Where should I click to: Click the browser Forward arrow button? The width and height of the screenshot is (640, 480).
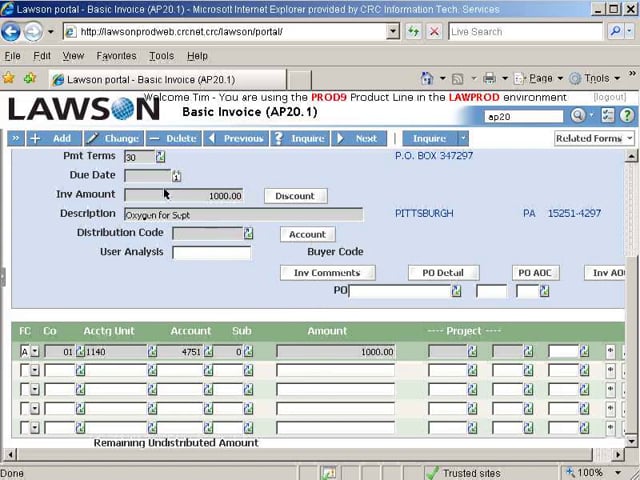click(33, 31)
